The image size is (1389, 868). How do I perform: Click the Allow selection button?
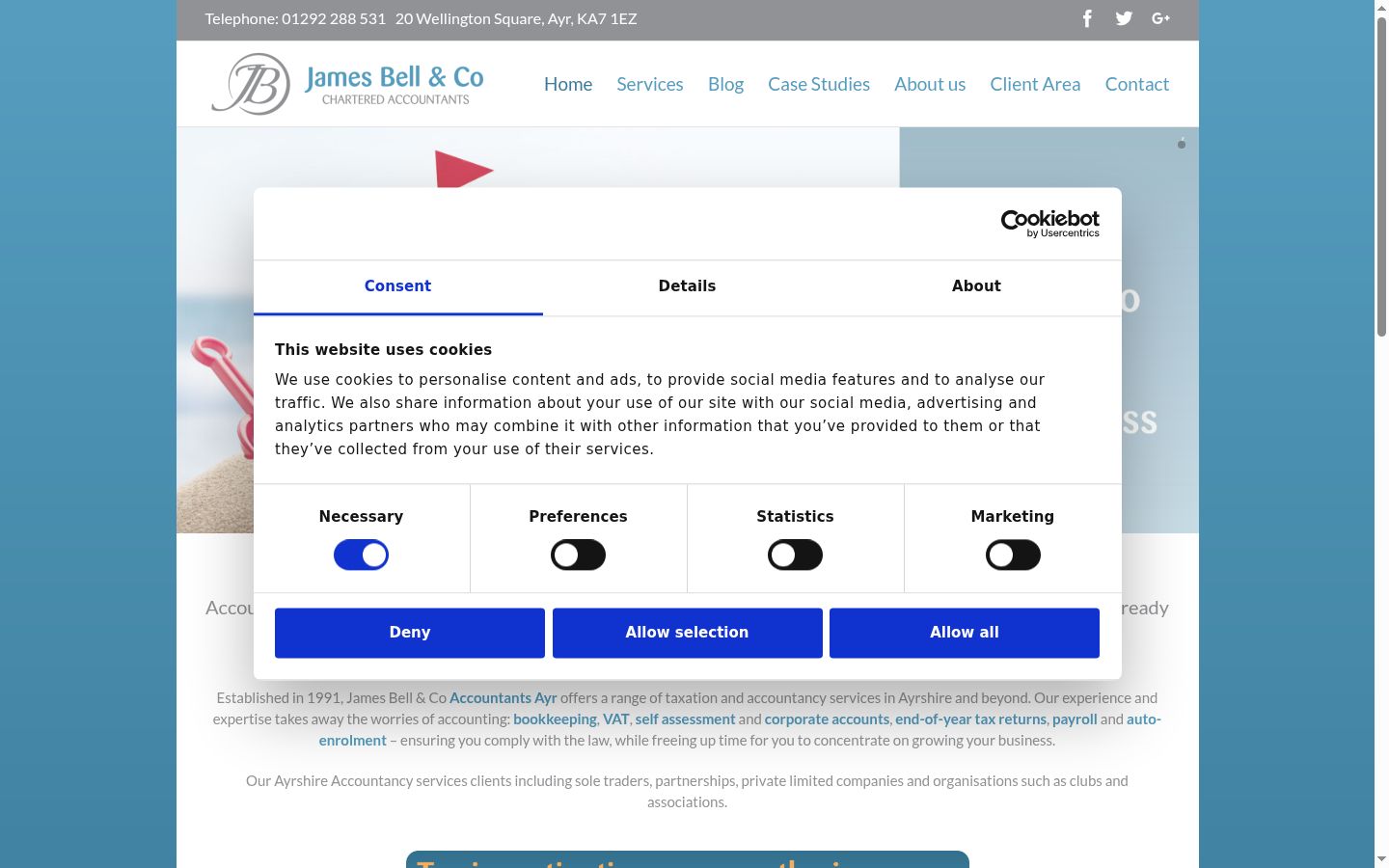point(687,633)
